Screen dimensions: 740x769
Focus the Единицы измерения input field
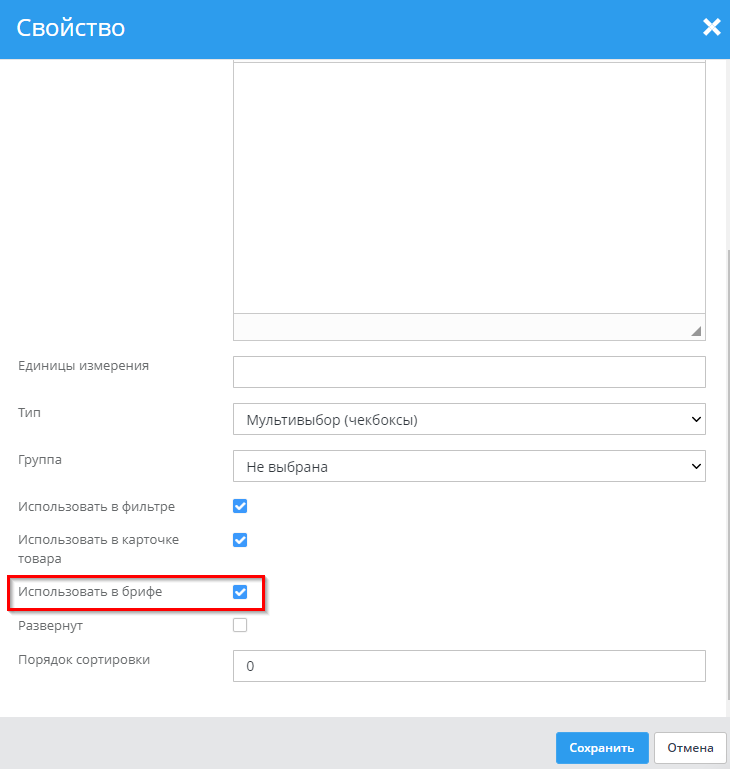[x=469, y=372]
